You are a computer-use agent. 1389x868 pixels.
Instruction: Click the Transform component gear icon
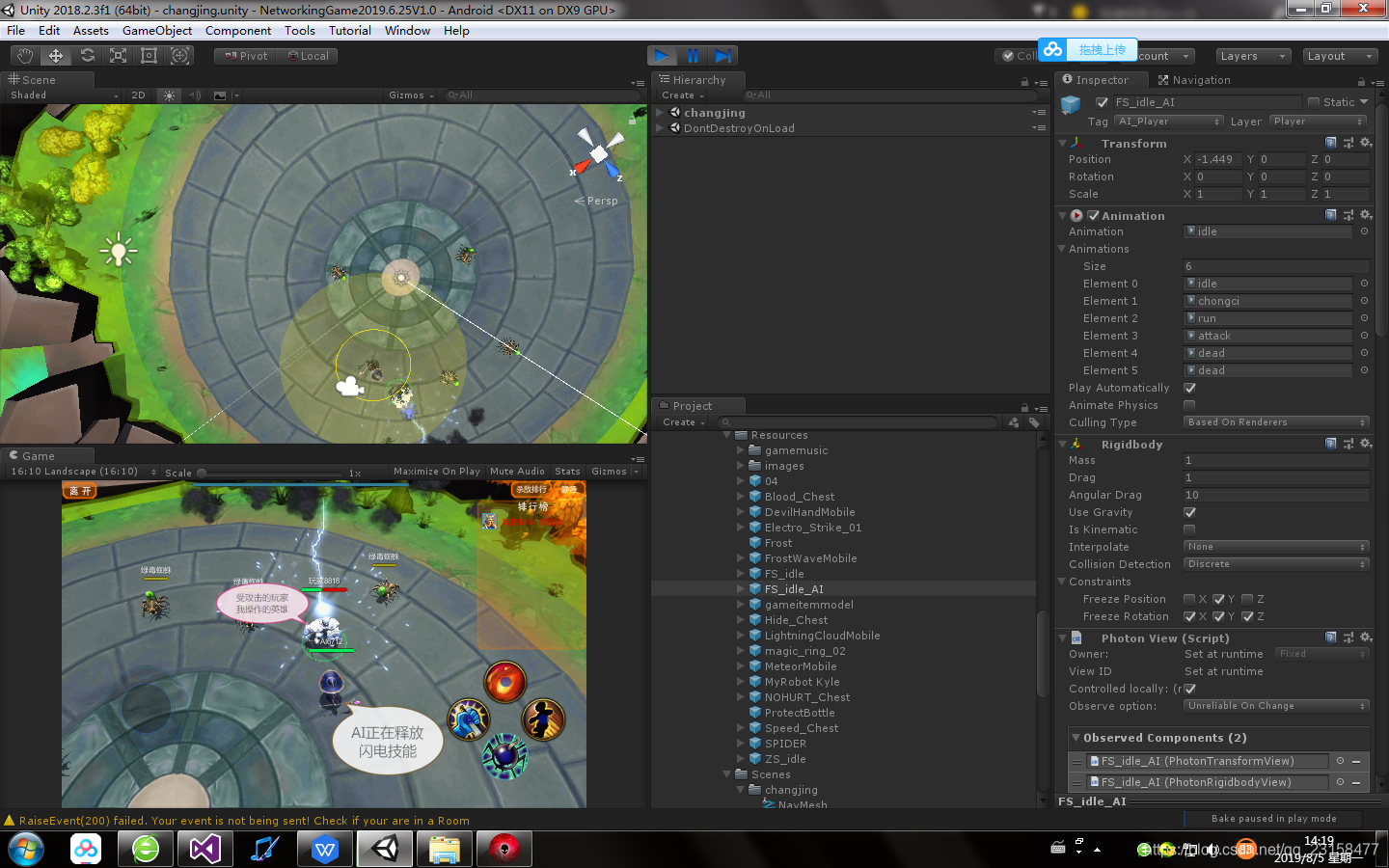click(x=1365, y=143)
